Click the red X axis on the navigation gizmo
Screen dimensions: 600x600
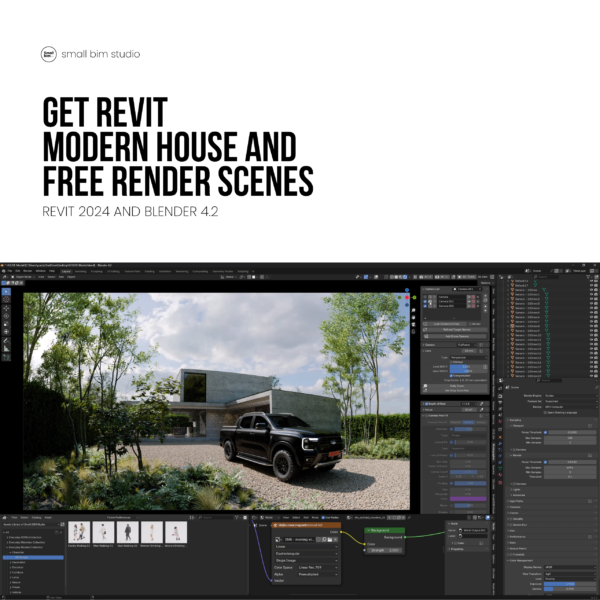coord(406,297)
